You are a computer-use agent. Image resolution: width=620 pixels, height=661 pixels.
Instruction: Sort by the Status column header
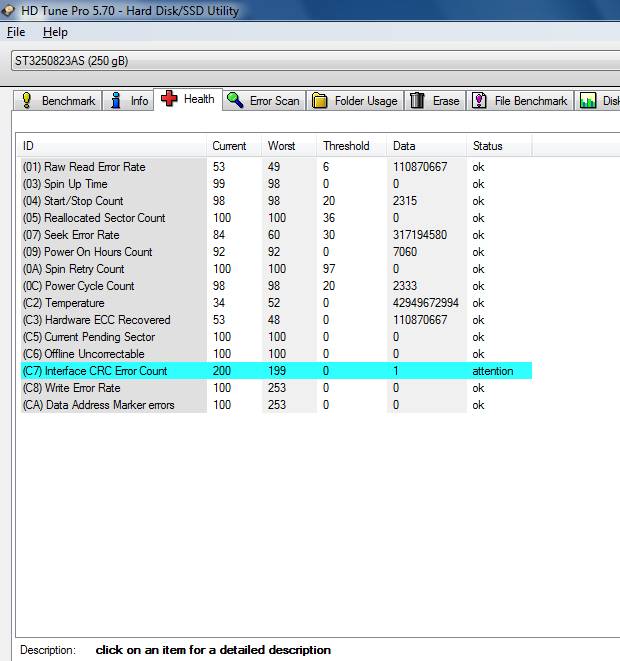(x=499, y=146)
